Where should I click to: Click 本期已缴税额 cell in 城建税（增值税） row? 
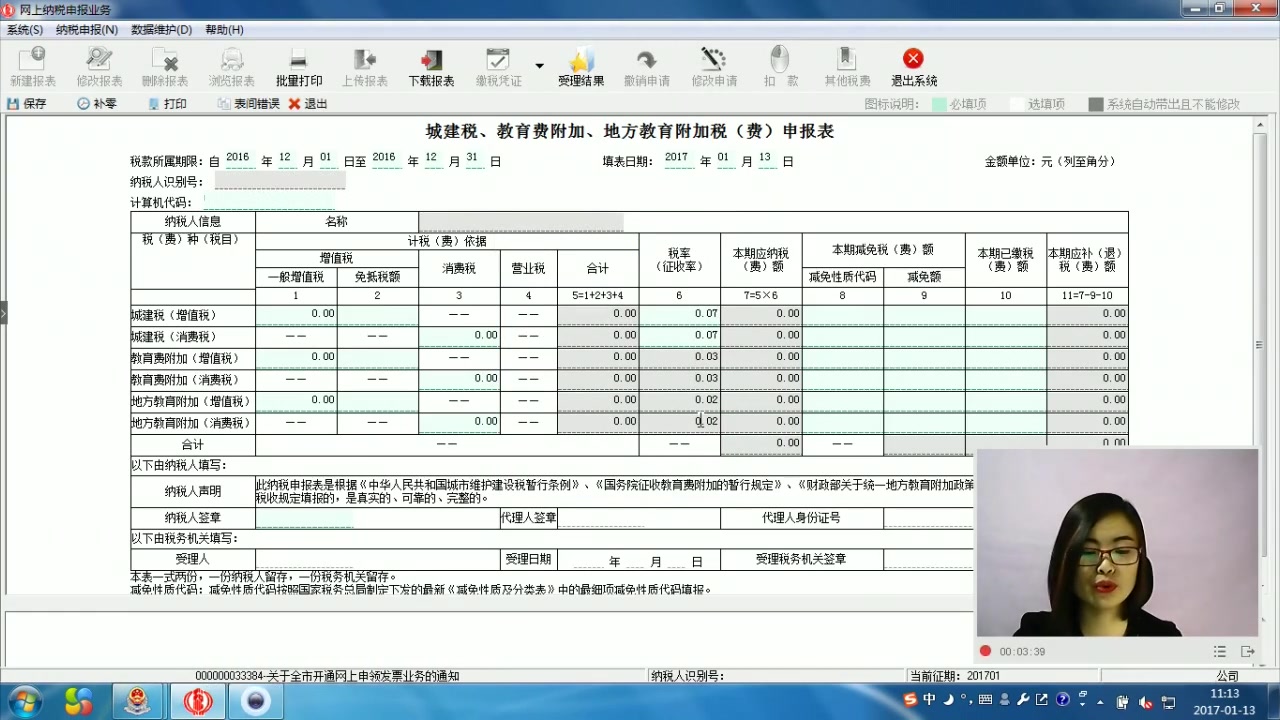[1005, 314]
